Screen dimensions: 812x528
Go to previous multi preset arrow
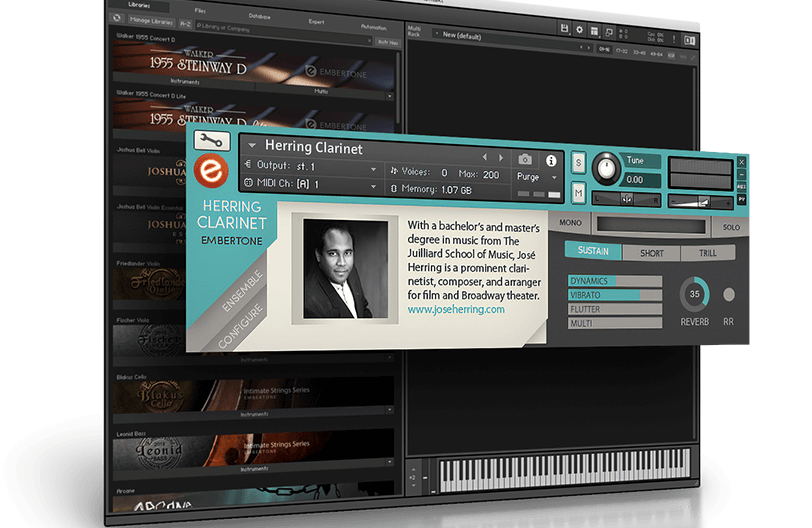[x=581, y=47]
